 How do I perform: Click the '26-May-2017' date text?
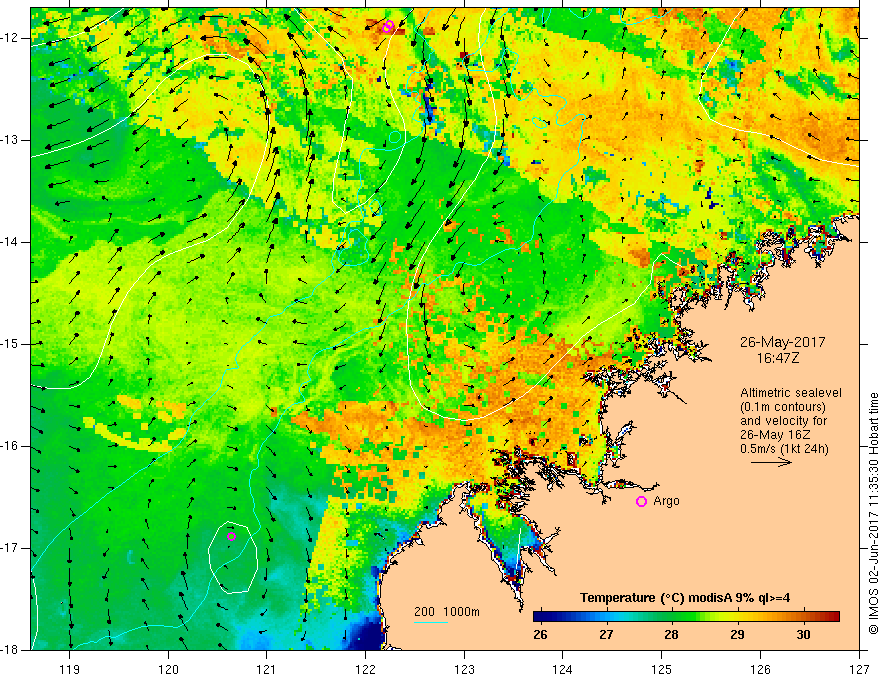[x=782, y=342]
